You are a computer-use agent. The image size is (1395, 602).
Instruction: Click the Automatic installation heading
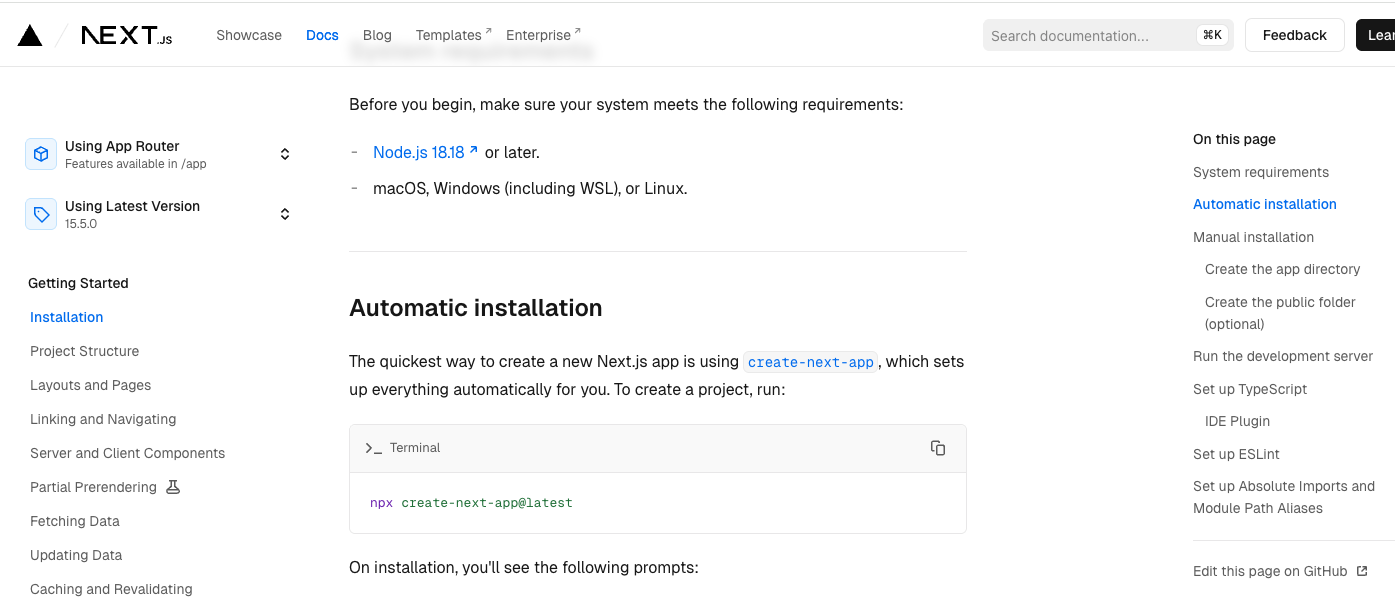point(476,308)
